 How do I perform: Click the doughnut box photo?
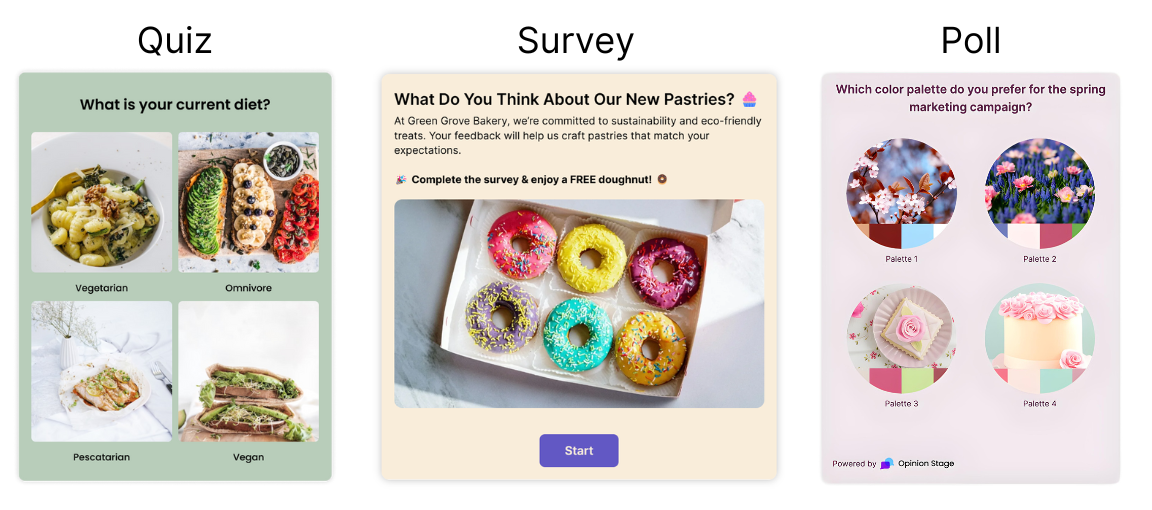(578, 303)
